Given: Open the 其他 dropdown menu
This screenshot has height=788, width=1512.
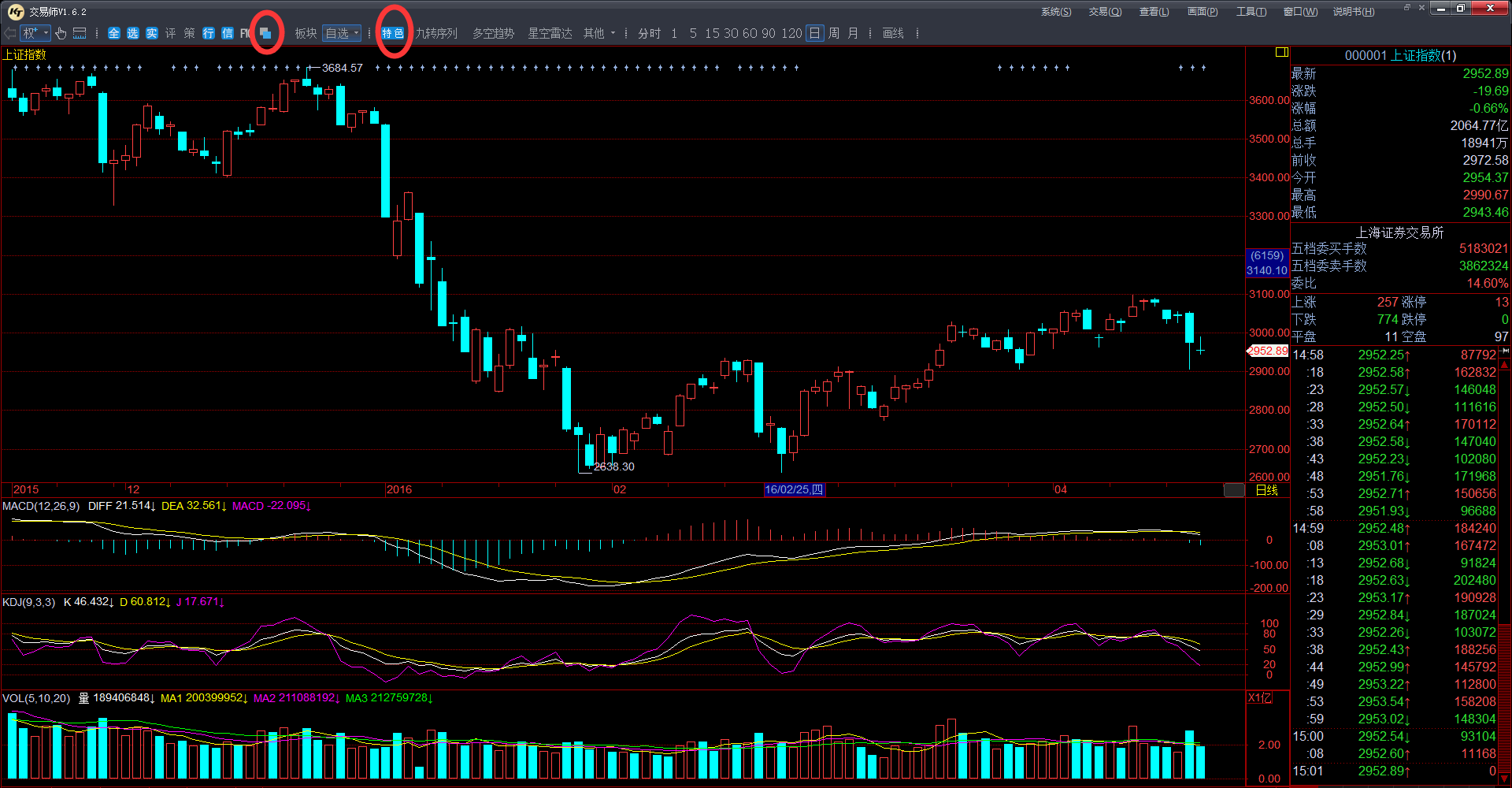Looking at the screenshot, I should 599,33.
